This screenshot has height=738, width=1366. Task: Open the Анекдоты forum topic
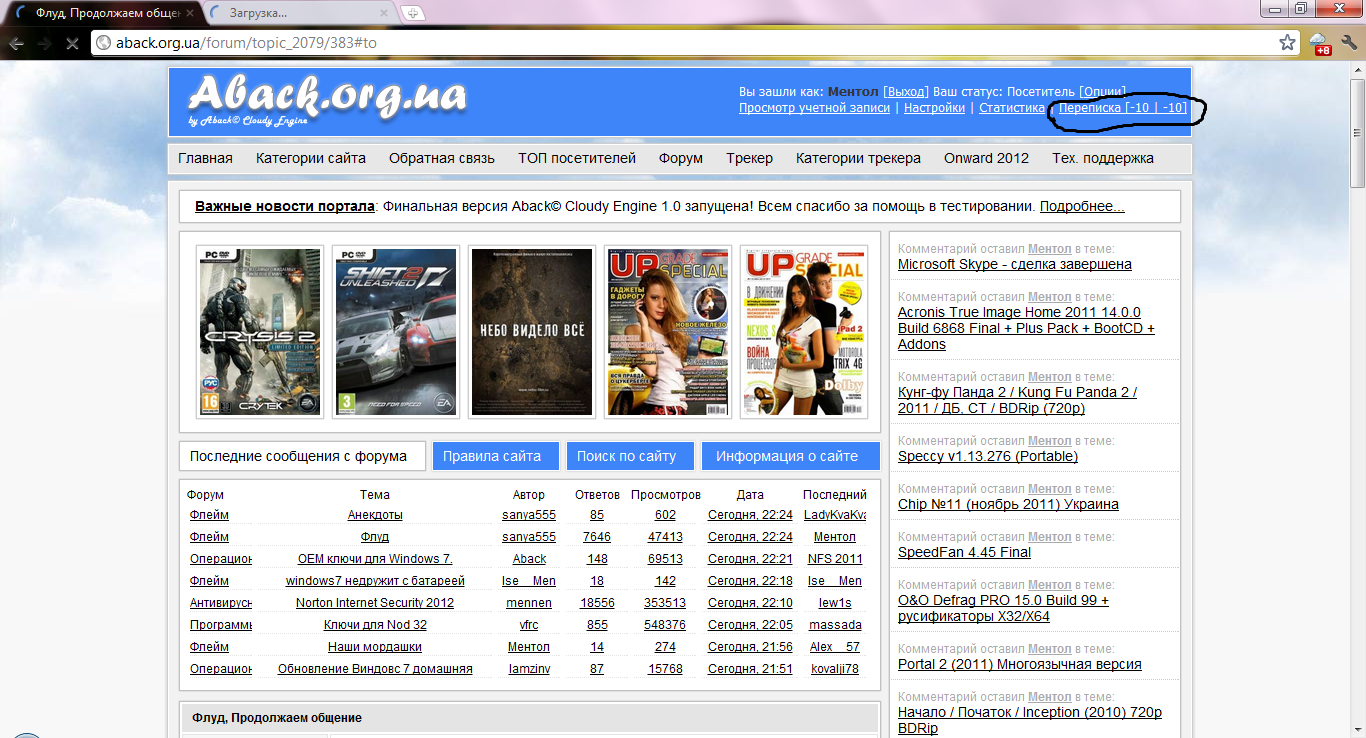[375, 515]
